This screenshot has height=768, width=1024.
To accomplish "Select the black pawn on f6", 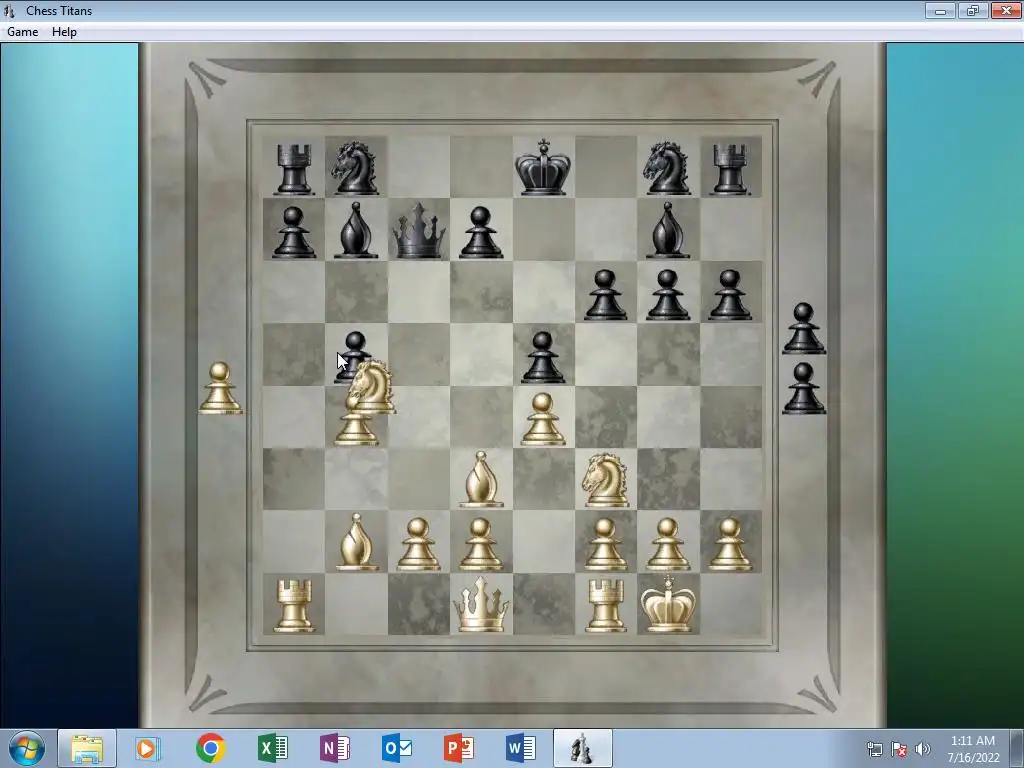I will pos(605,295).
